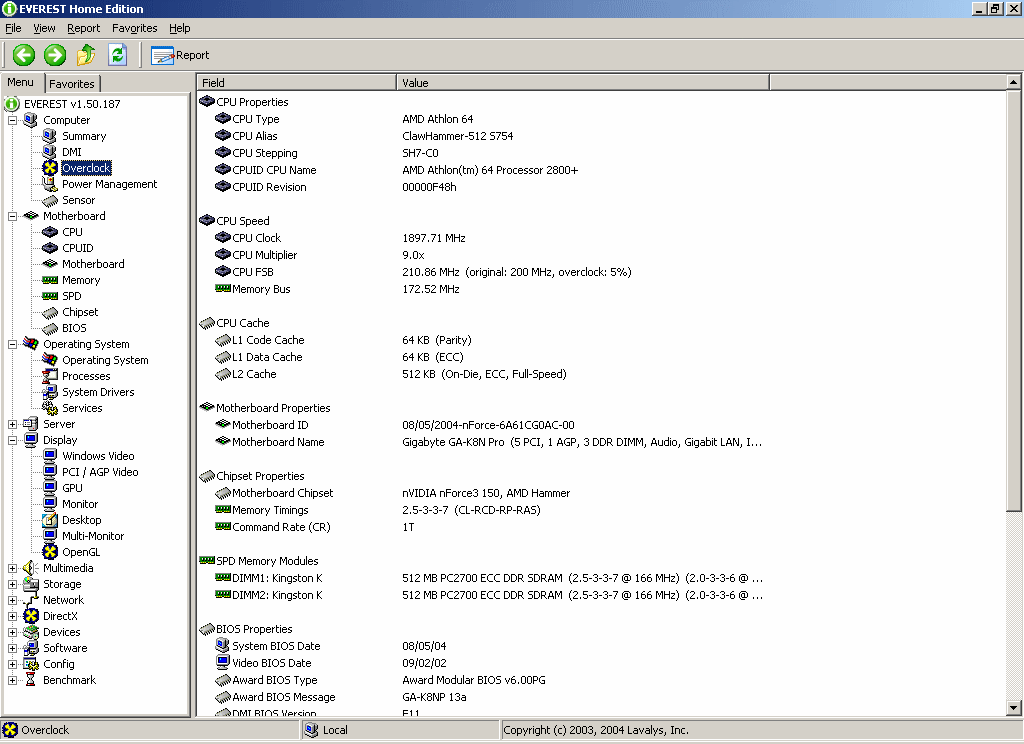The width and height of the screenshot is (1024, 744).
Task: Select the System Drivers icon
Action: (50, 392)
